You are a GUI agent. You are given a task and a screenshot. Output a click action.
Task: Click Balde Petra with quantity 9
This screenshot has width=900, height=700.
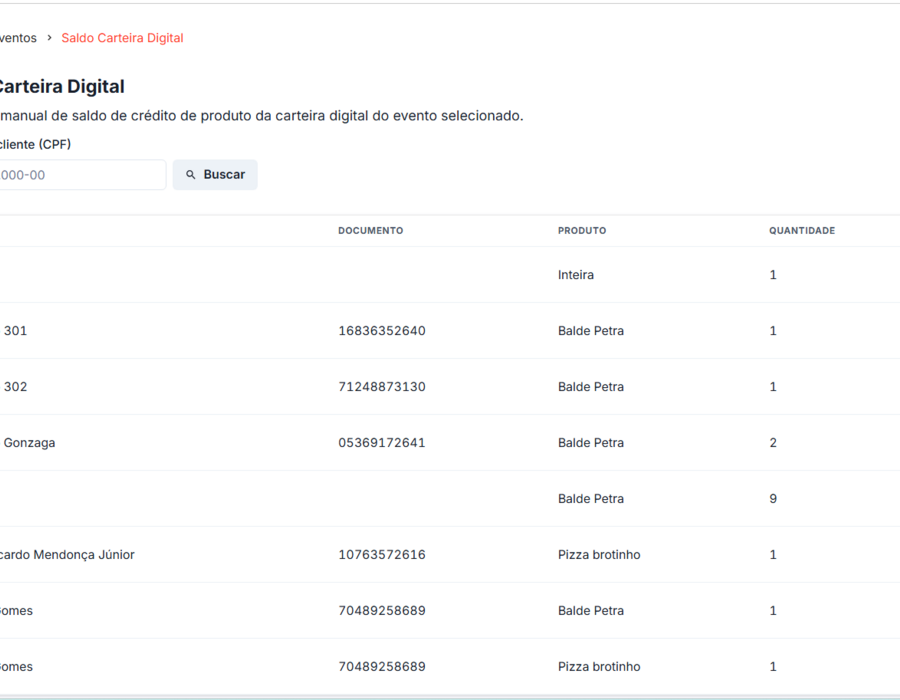coord(591,499)
